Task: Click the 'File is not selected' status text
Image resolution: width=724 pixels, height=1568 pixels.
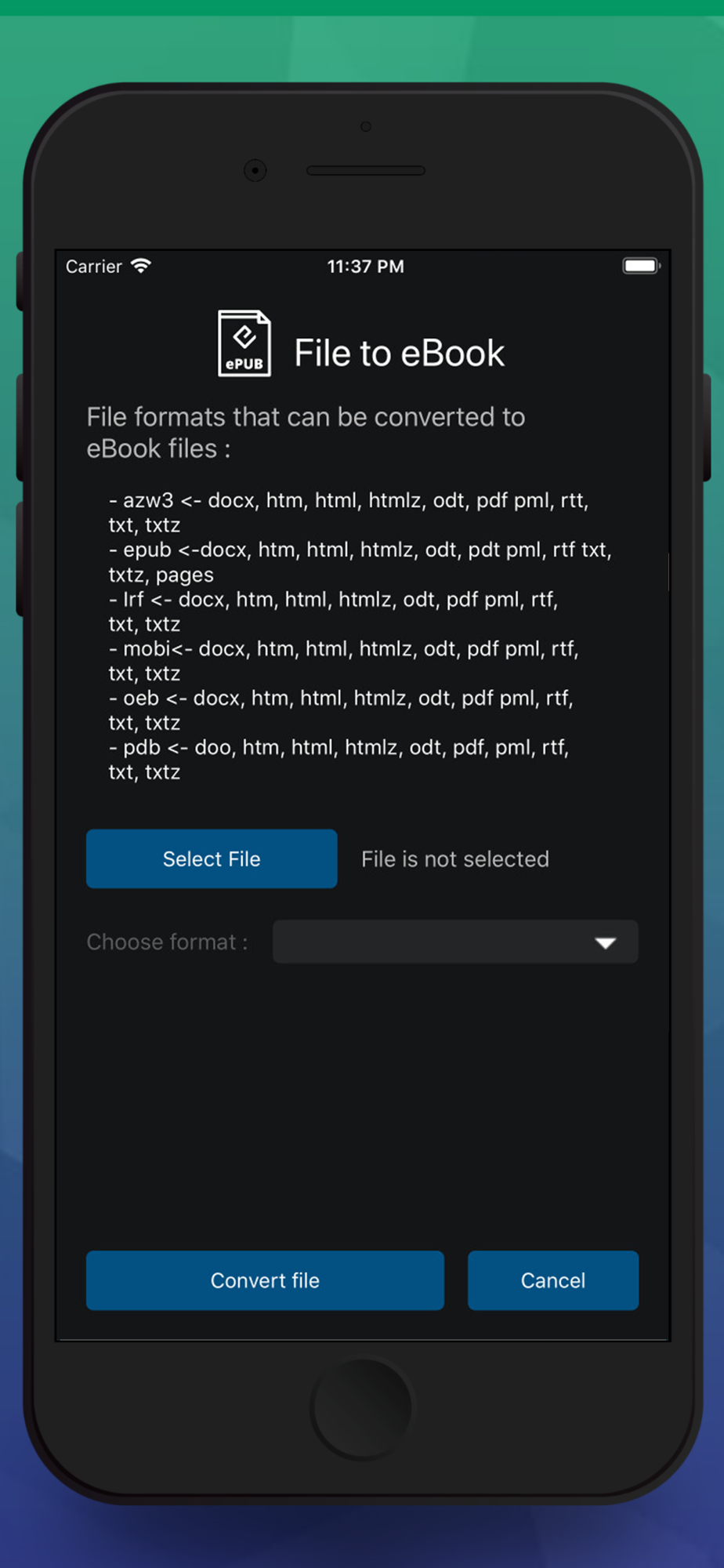Action: point(455,859)
